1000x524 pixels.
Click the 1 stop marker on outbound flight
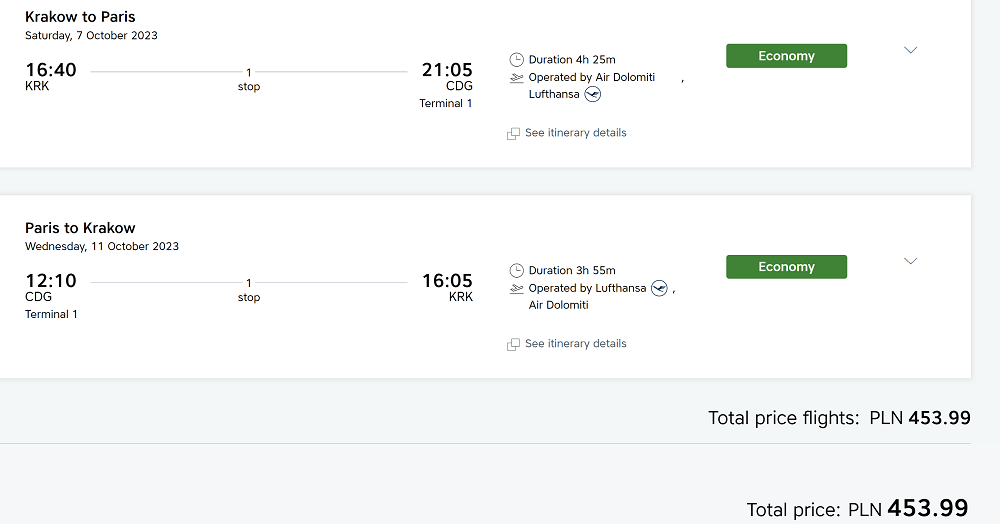(x=249, y=80)
